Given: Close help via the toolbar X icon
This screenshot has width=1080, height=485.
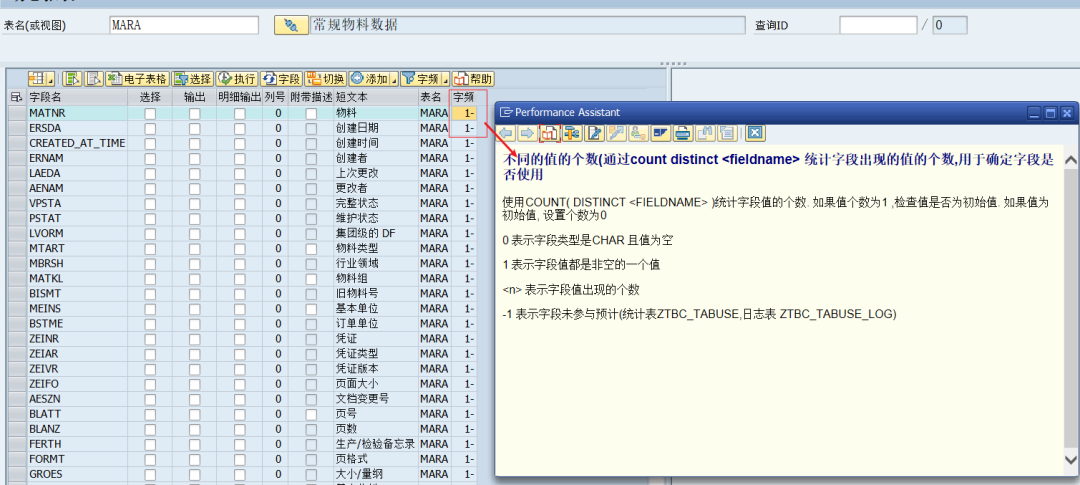Looking at the screenshot, I should [x=756, y=132].
